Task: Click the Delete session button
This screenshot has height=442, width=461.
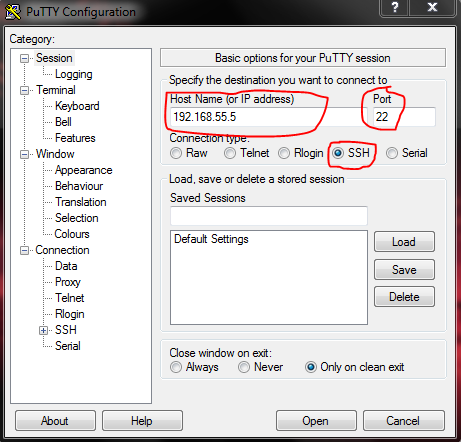Action: point(404,297)
